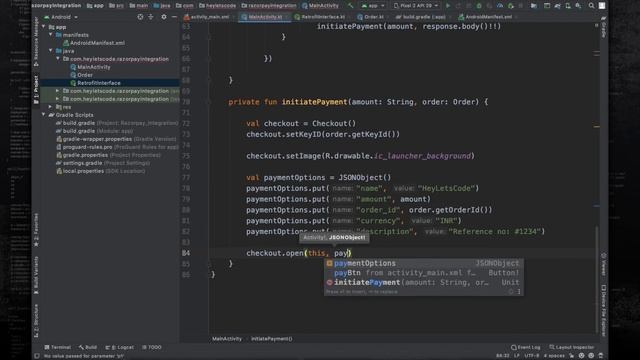Click the razorpayintegration breadcrumb in the navigation bar

[x=269, y=6]
